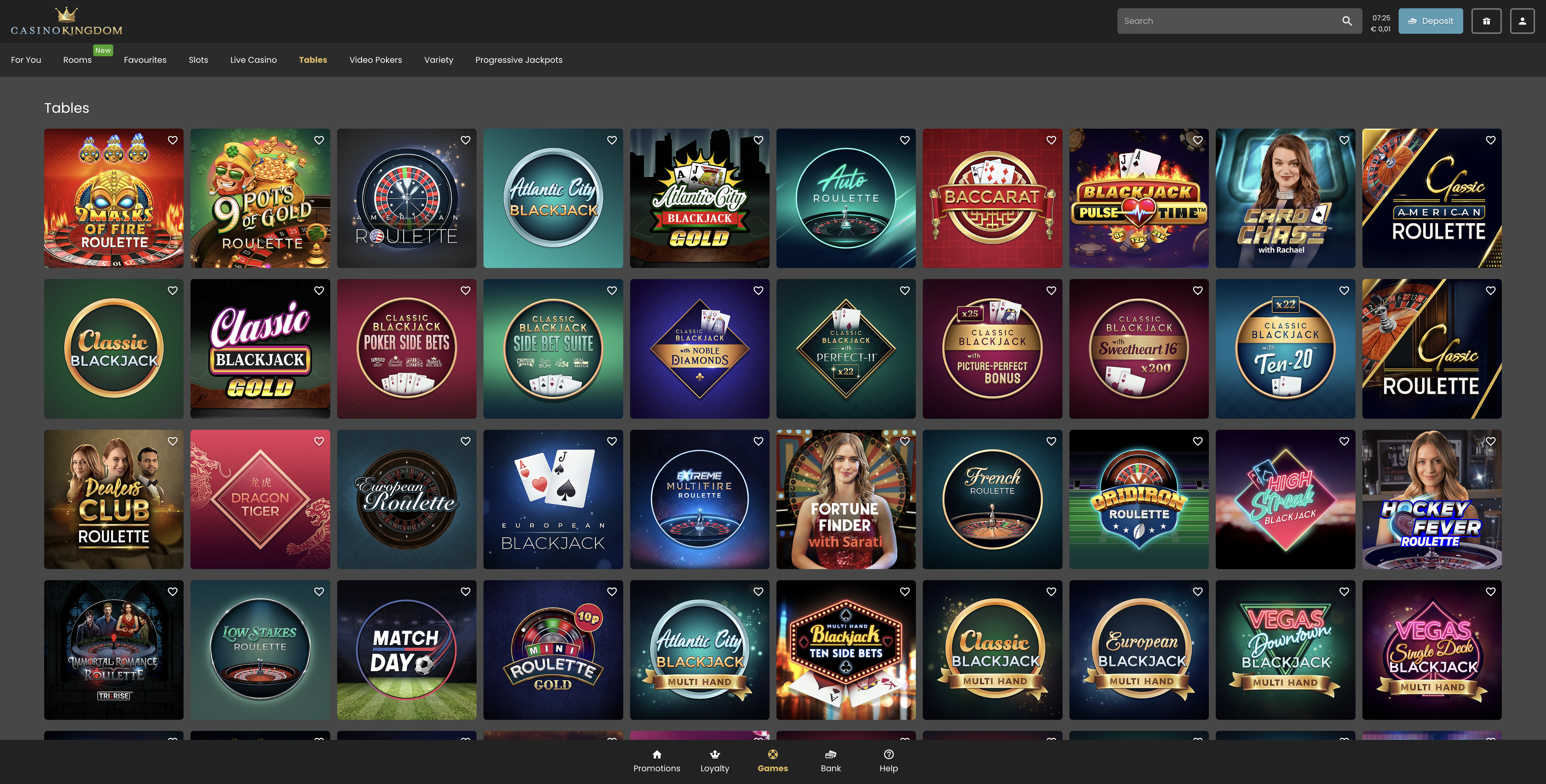Open the Video Pokers tab
Viewport: 1546px width, 784px height.
(376, 60)
